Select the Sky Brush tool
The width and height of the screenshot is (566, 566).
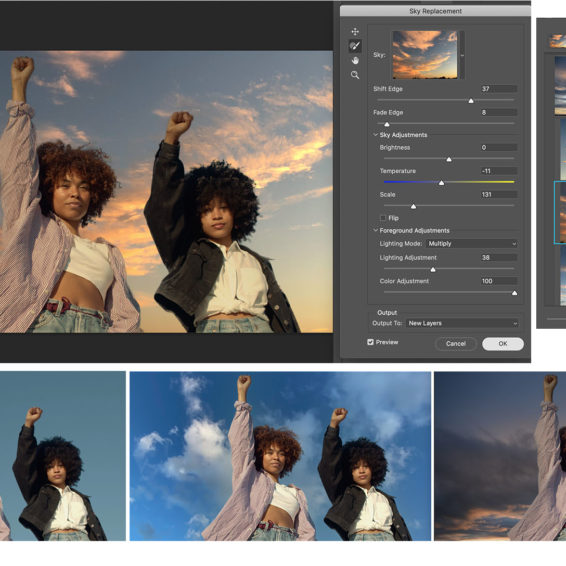(x=355, y=46)
